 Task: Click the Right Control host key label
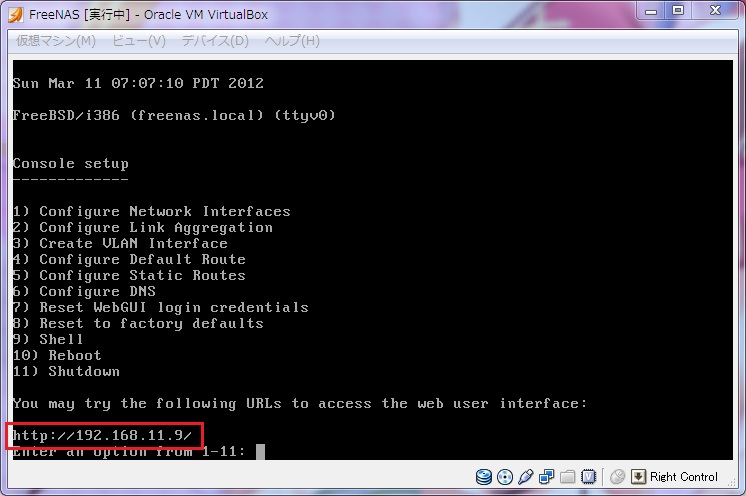point(684,477)
